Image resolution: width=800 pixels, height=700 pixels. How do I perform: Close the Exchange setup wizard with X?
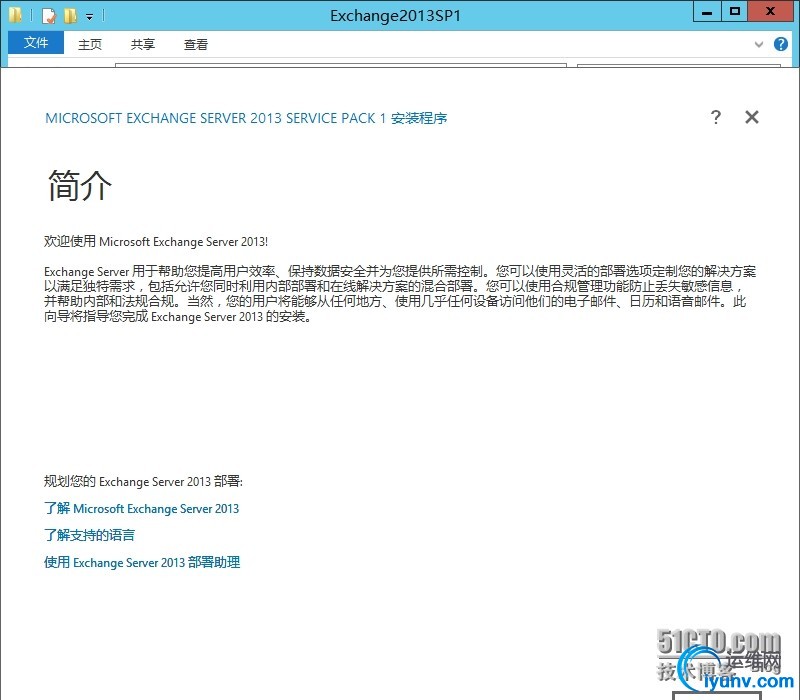pyautogui.click(x=752, y=117)
